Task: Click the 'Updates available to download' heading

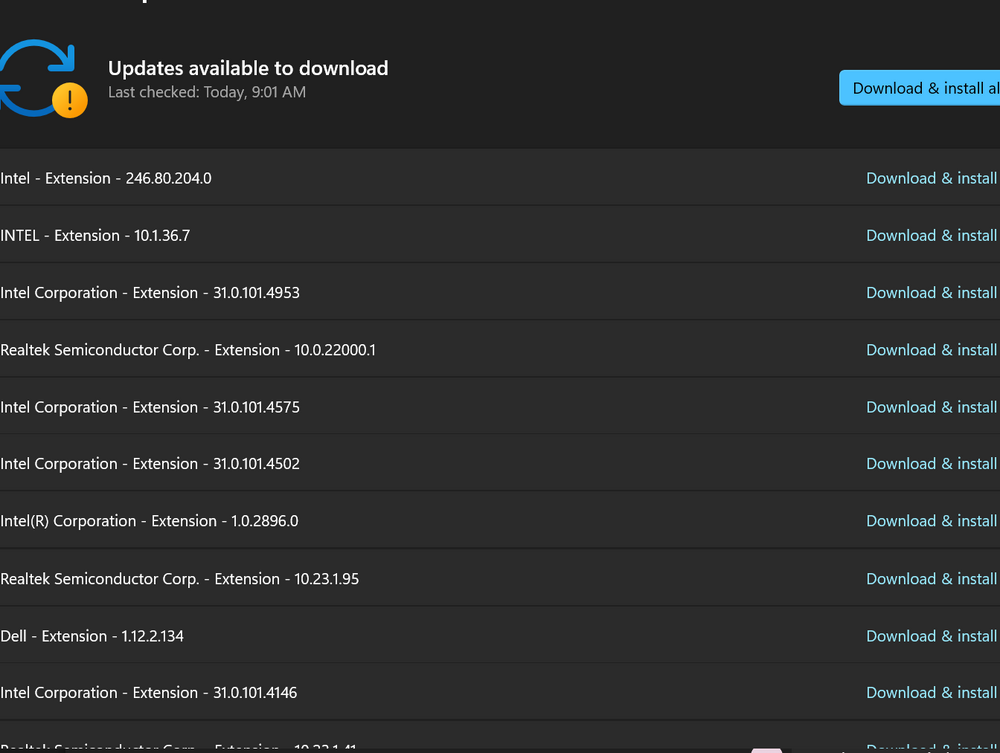Action: [248, 69]
